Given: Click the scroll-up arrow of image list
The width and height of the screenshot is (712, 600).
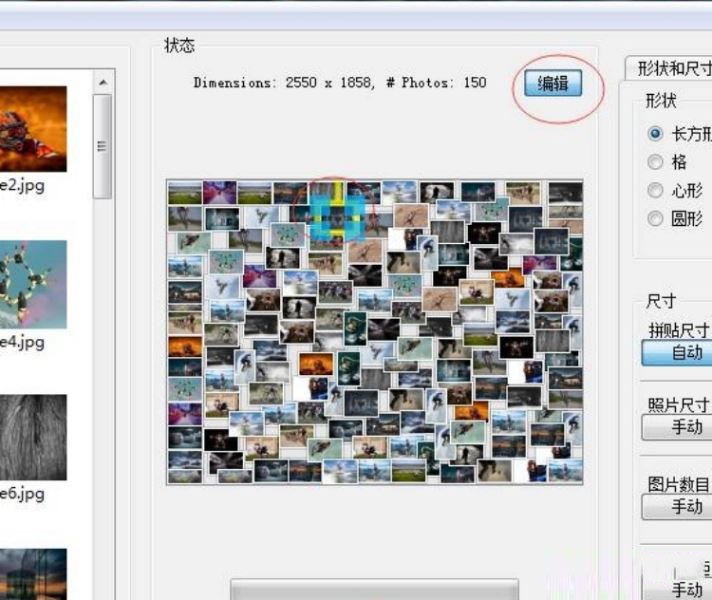Looking at the screenshot, I should pyautogui.click(x=103, y=83).
